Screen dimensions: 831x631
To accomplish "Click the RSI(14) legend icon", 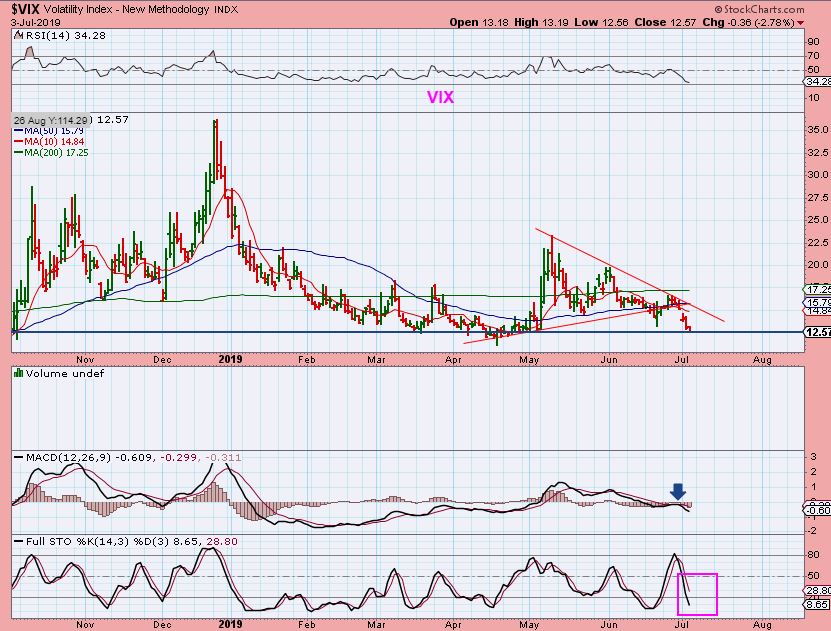I will click(x=18, y=35).
